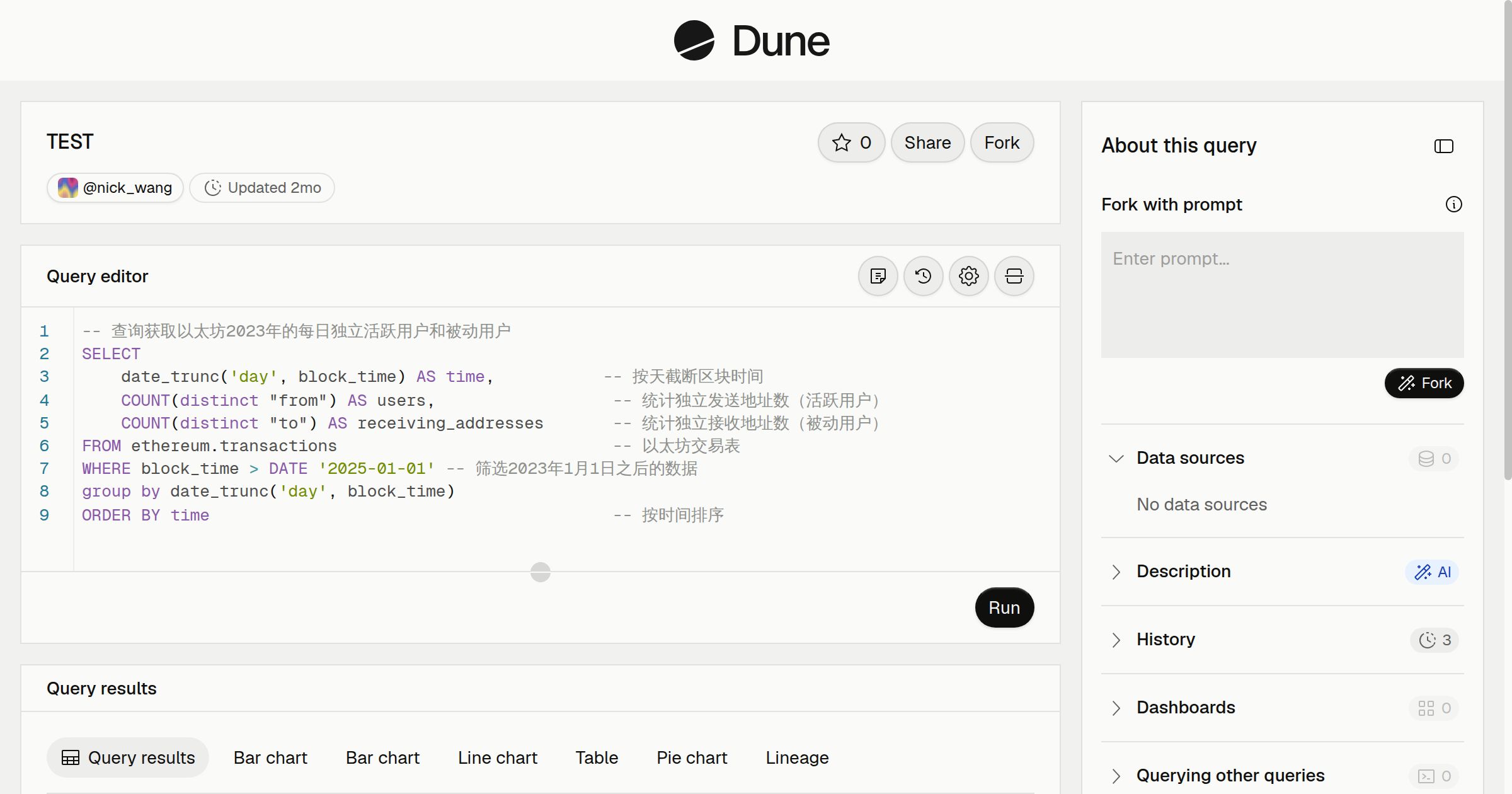This screenshot has width=1512, height=794.
Task: Collapse the Data sources section
Action: 1116,458
